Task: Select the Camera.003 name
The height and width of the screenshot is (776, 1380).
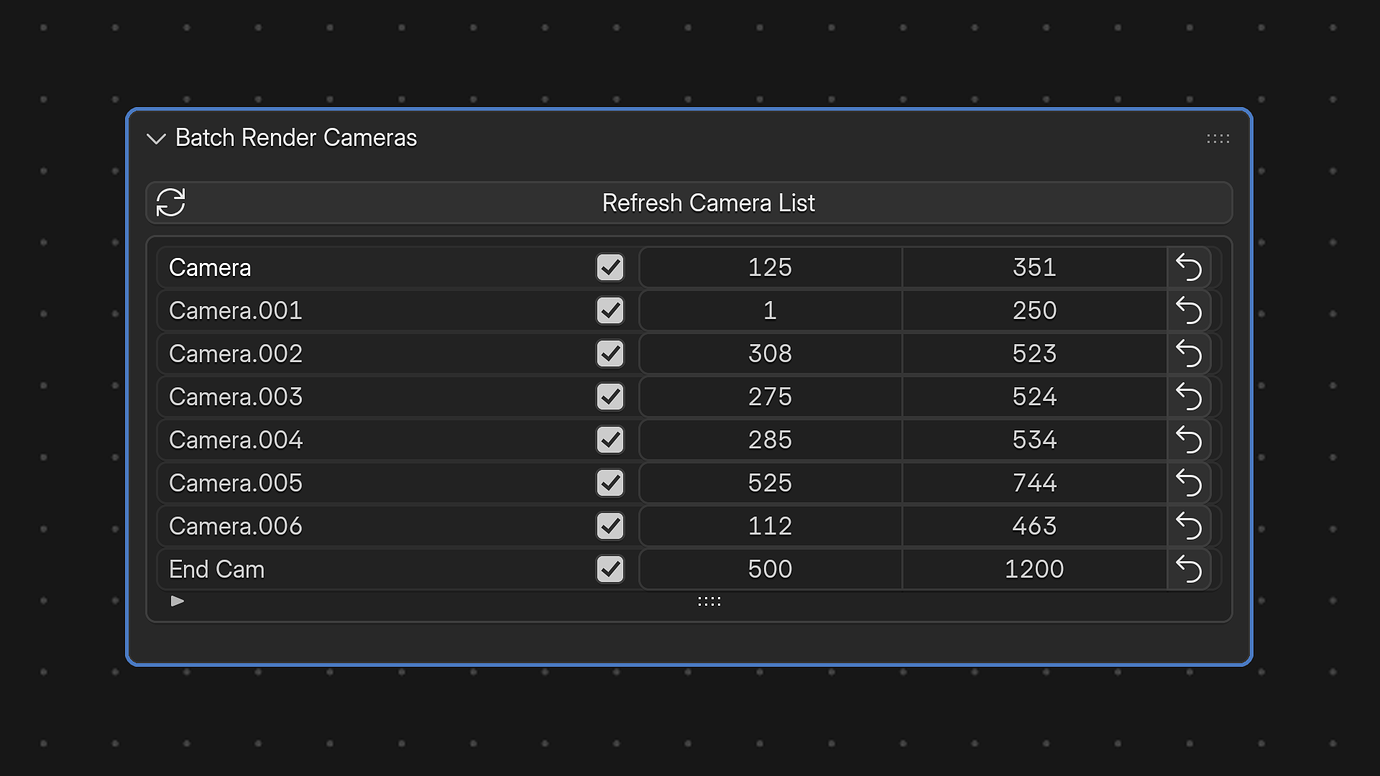Action: (236, 397)
